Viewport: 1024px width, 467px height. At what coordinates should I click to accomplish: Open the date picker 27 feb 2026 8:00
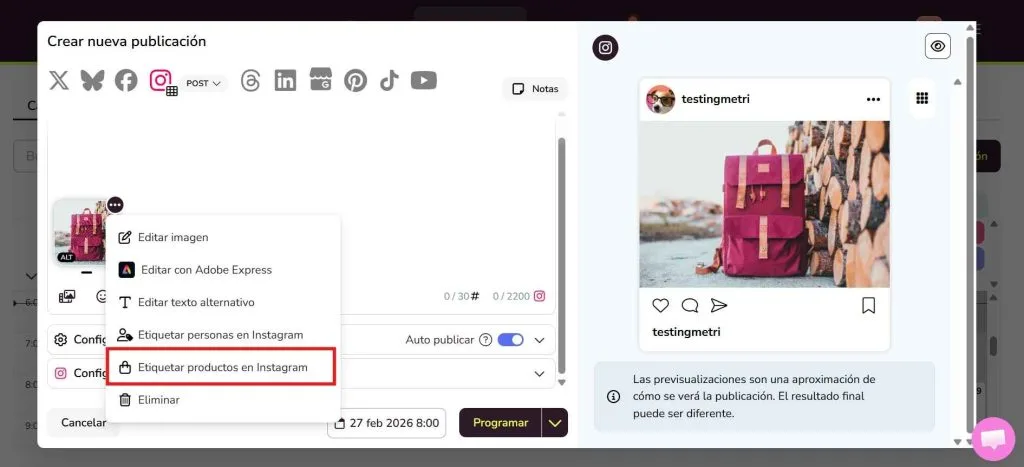pos(387,423)
